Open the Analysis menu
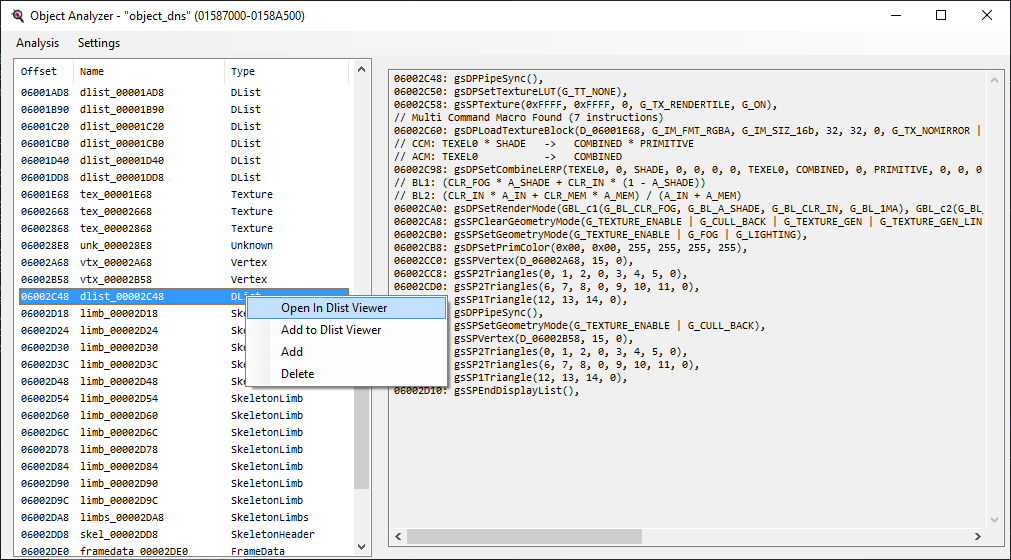The image size is (1011, 560). tap(37, 43)
